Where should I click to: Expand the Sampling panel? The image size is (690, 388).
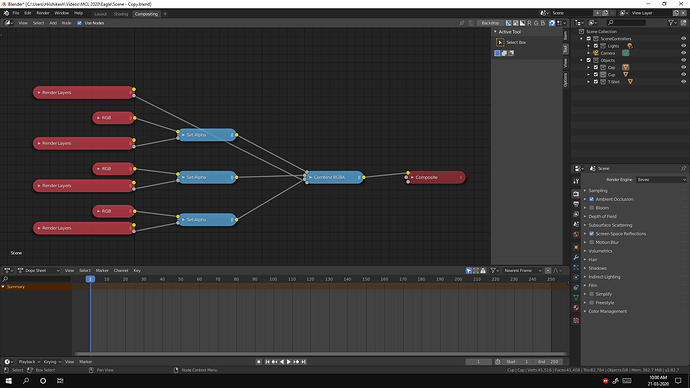pyautogui.click(x=598, y=190)
